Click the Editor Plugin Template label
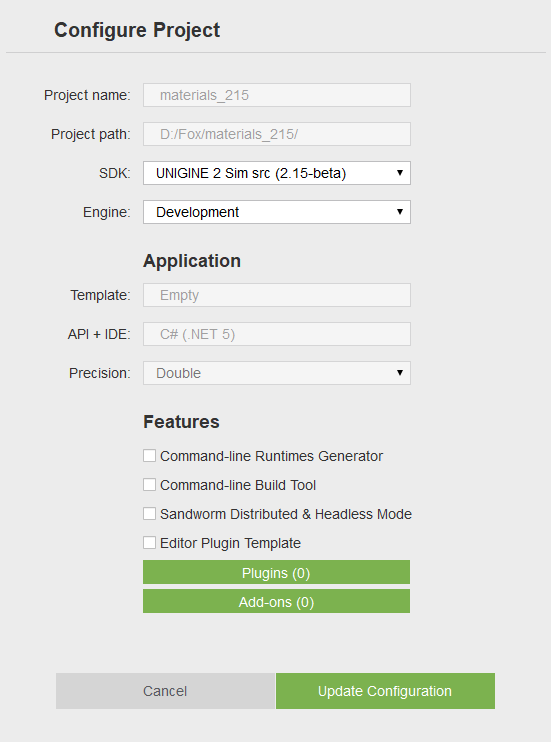 231,543
